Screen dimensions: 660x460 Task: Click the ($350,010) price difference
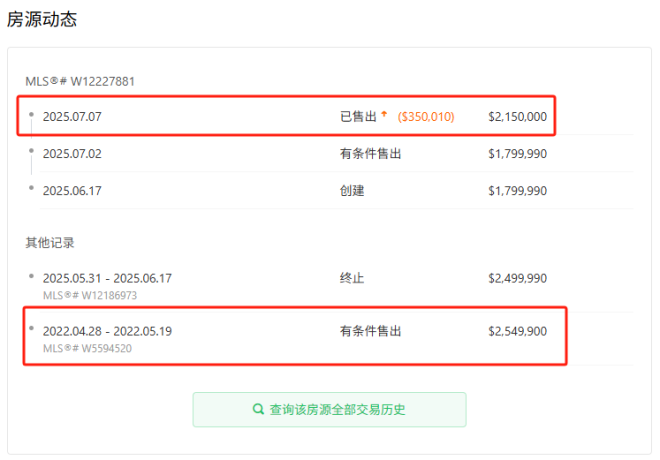426,117
